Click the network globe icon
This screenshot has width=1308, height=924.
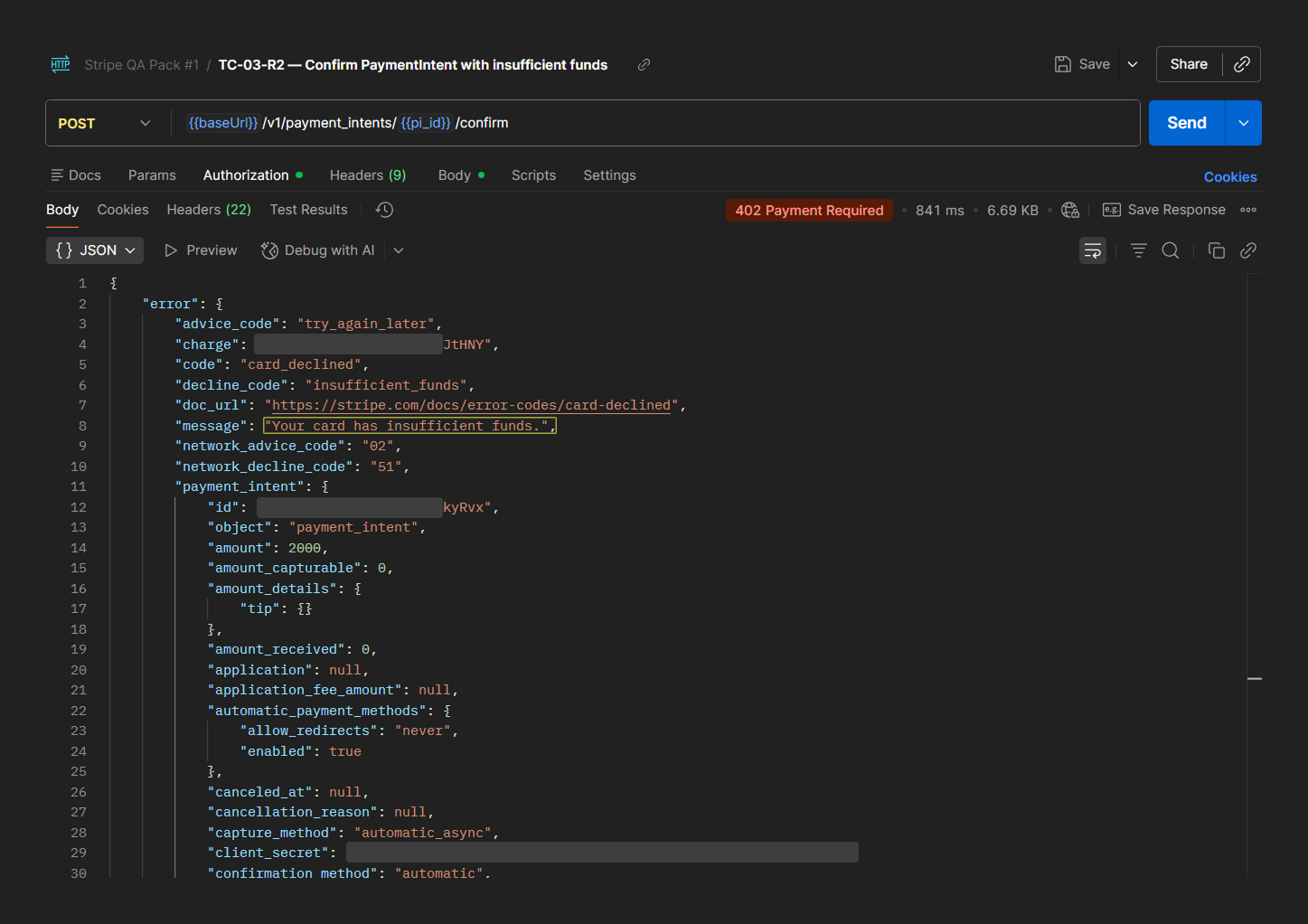1070,210
